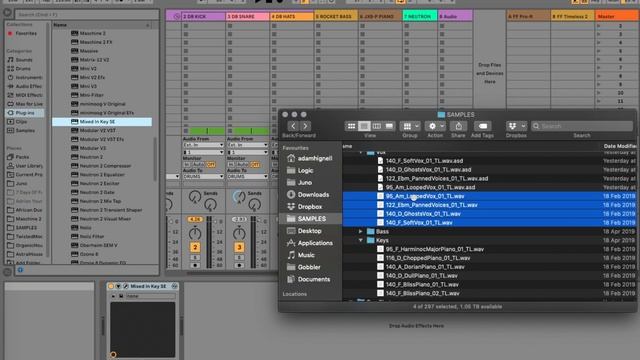Open MIDI Effects category in browser

click(x=25, y=95)
